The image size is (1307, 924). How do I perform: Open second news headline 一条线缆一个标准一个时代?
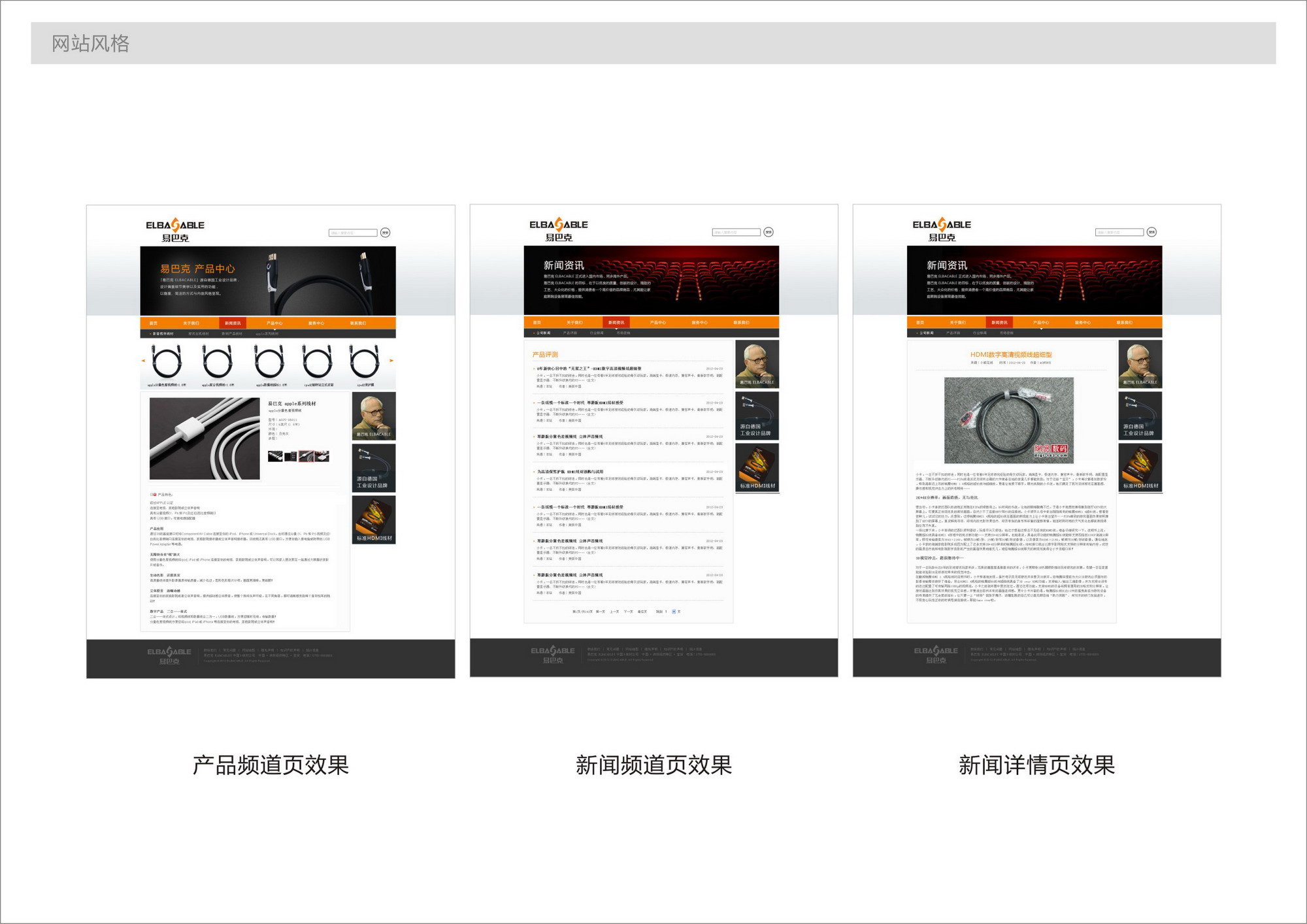580,403
